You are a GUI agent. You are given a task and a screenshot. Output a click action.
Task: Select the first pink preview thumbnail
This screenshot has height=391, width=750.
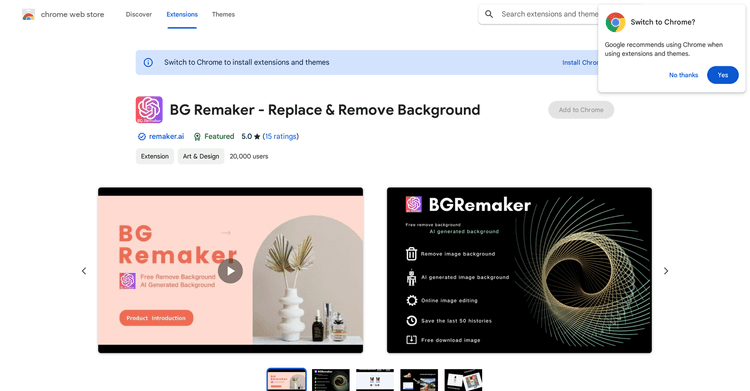[287, 380]
